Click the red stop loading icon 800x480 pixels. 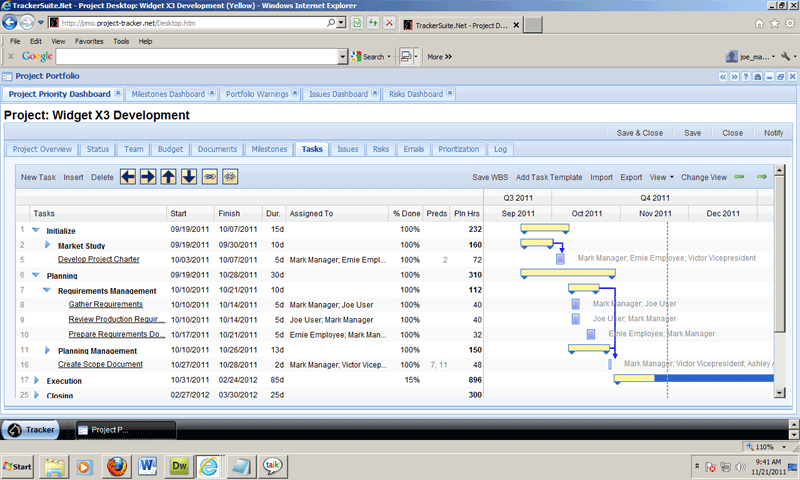389,23
